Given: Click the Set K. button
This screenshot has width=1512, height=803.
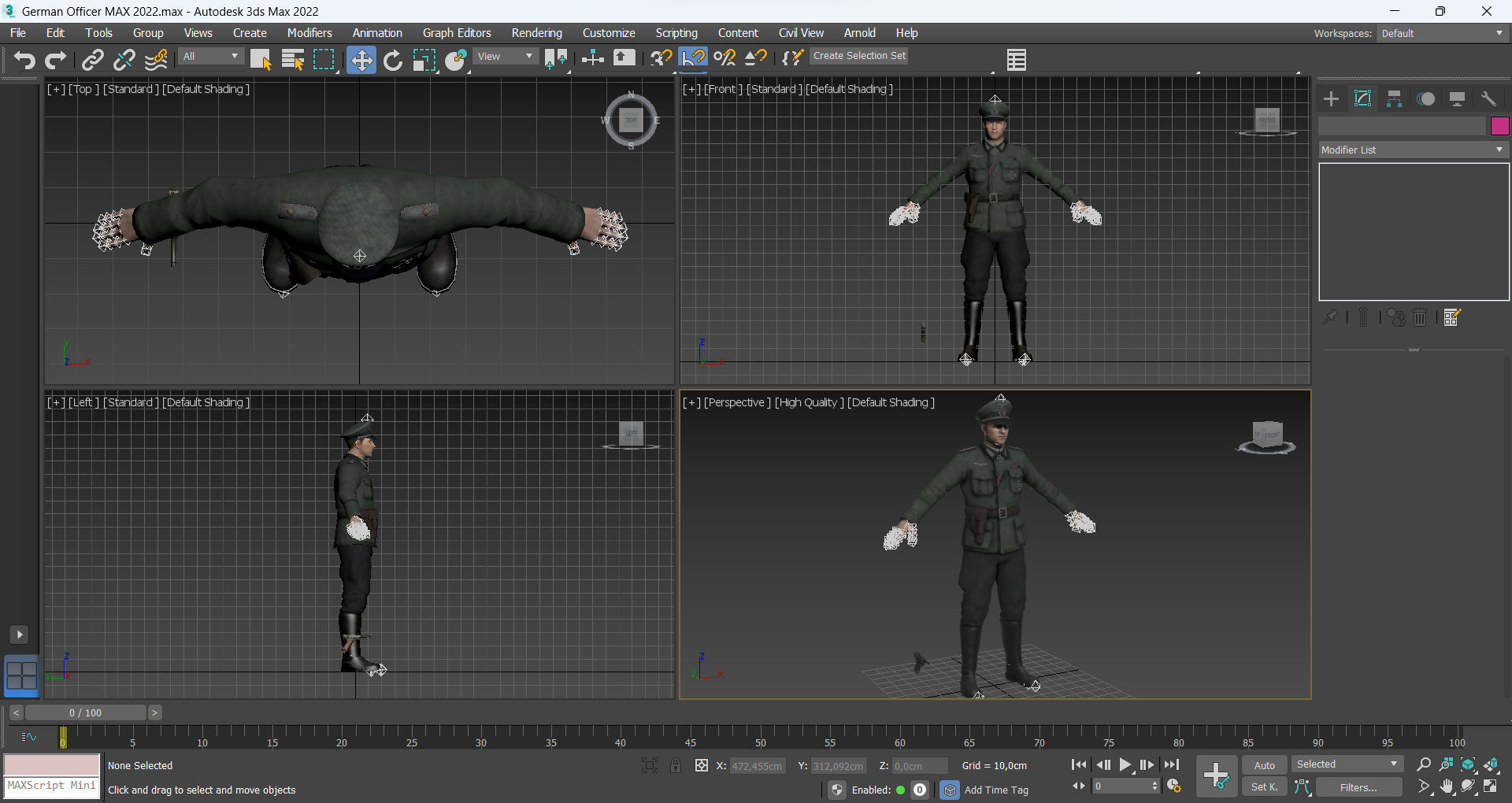Looking at the screenshot, I should click(1264, 786).
